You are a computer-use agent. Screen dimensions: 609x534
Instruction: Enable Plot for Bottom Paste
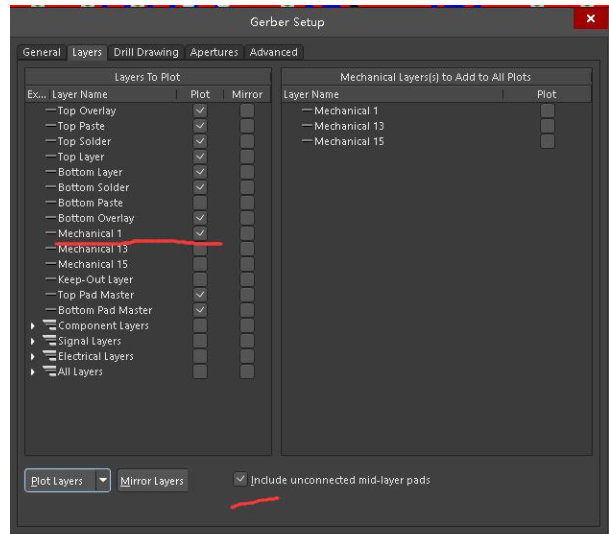[200, 203]
